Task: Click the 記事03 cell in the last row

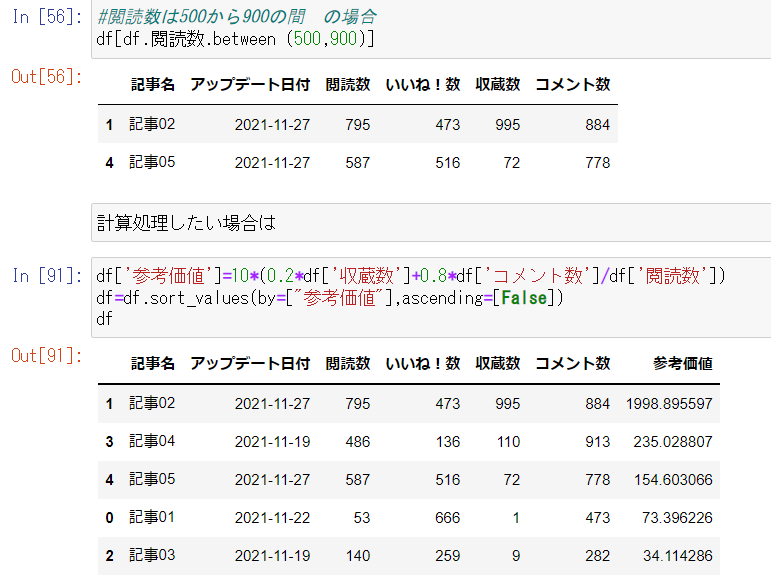Action: [152, 555]
